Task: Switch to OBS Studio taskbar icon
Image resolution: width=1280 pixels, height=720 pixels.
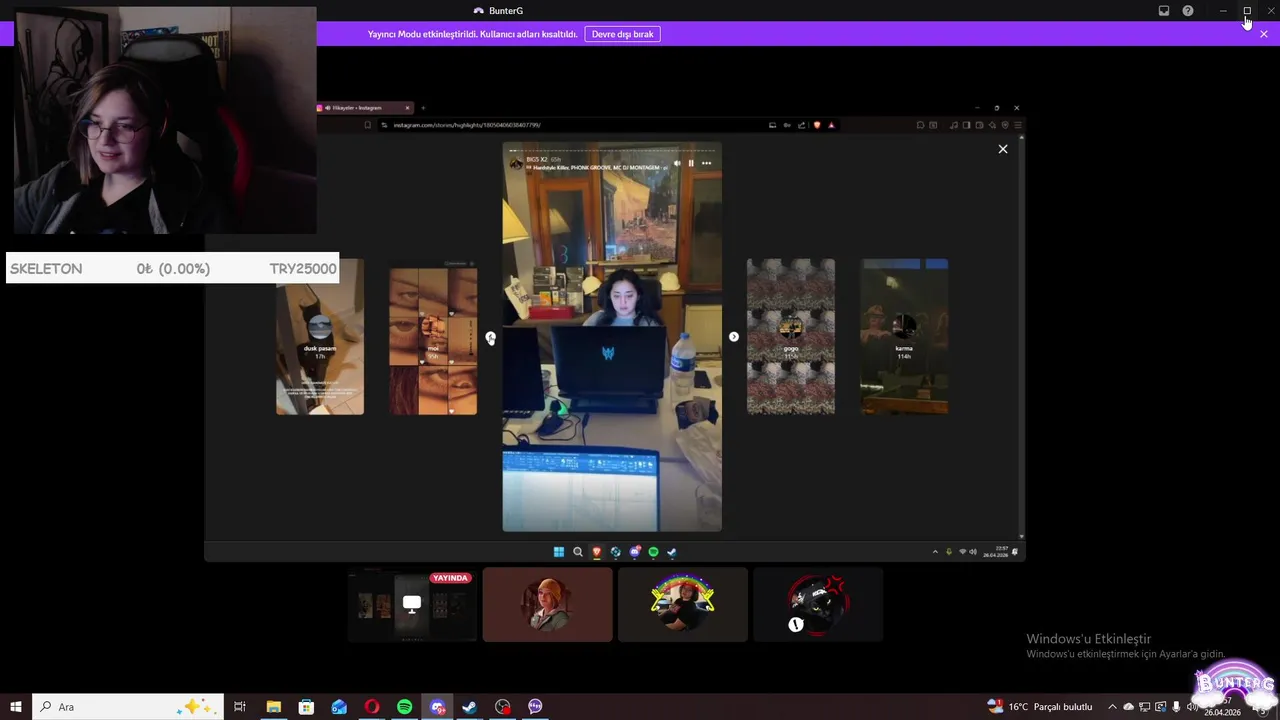Action: 503,707
